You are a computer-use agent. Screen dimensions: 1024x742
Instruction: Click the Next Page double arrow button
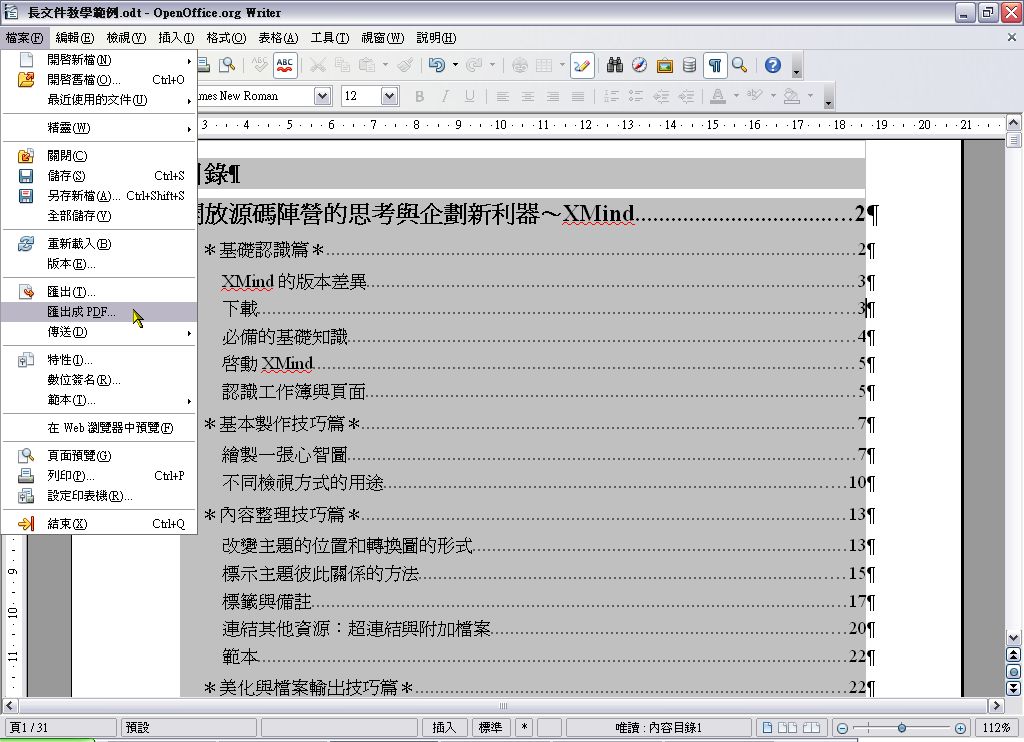click(1014, 688)
